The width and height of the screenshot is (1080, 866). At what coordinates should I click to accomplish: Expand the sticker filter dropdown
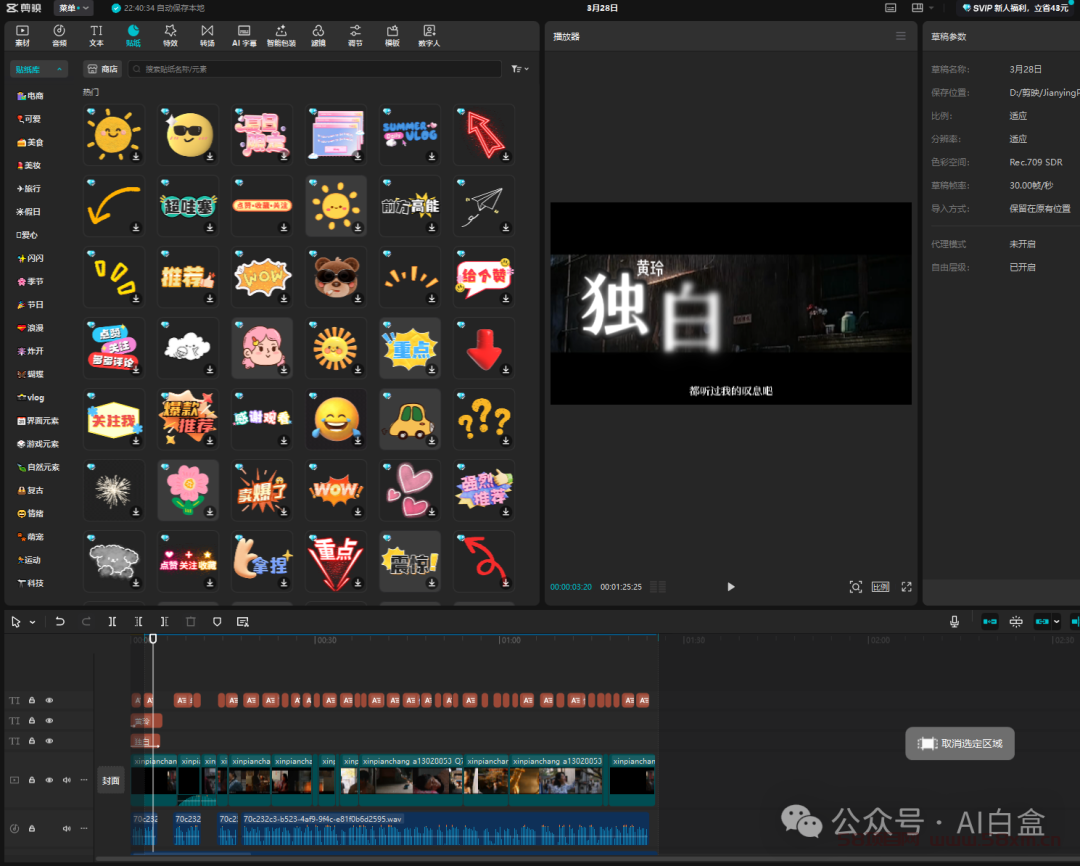[x=520, y=69]
